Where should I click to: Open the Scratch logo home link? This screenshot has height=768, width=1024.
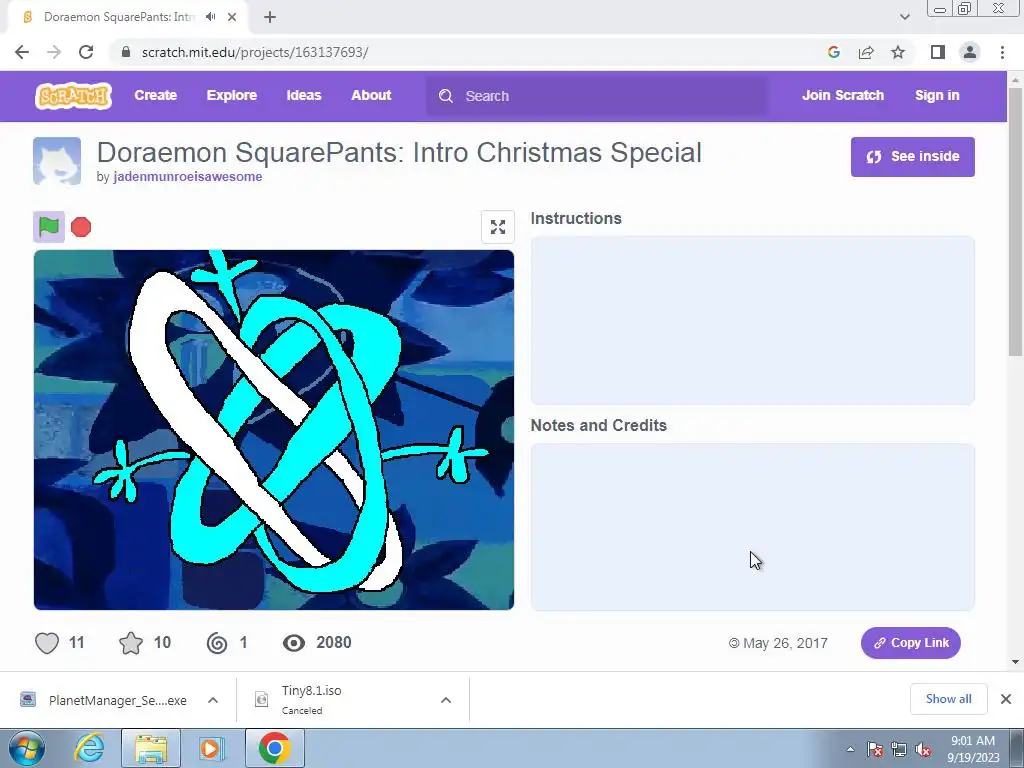[73, 95]
